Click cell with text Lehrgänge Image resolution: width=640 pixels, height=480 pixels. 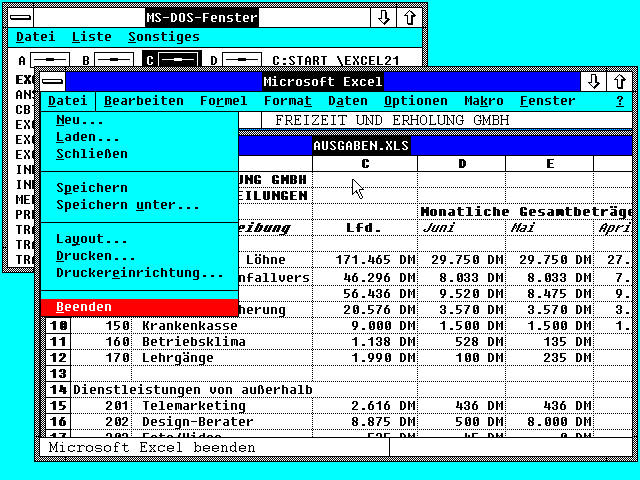pyautogui.click(x=222, y=358)
